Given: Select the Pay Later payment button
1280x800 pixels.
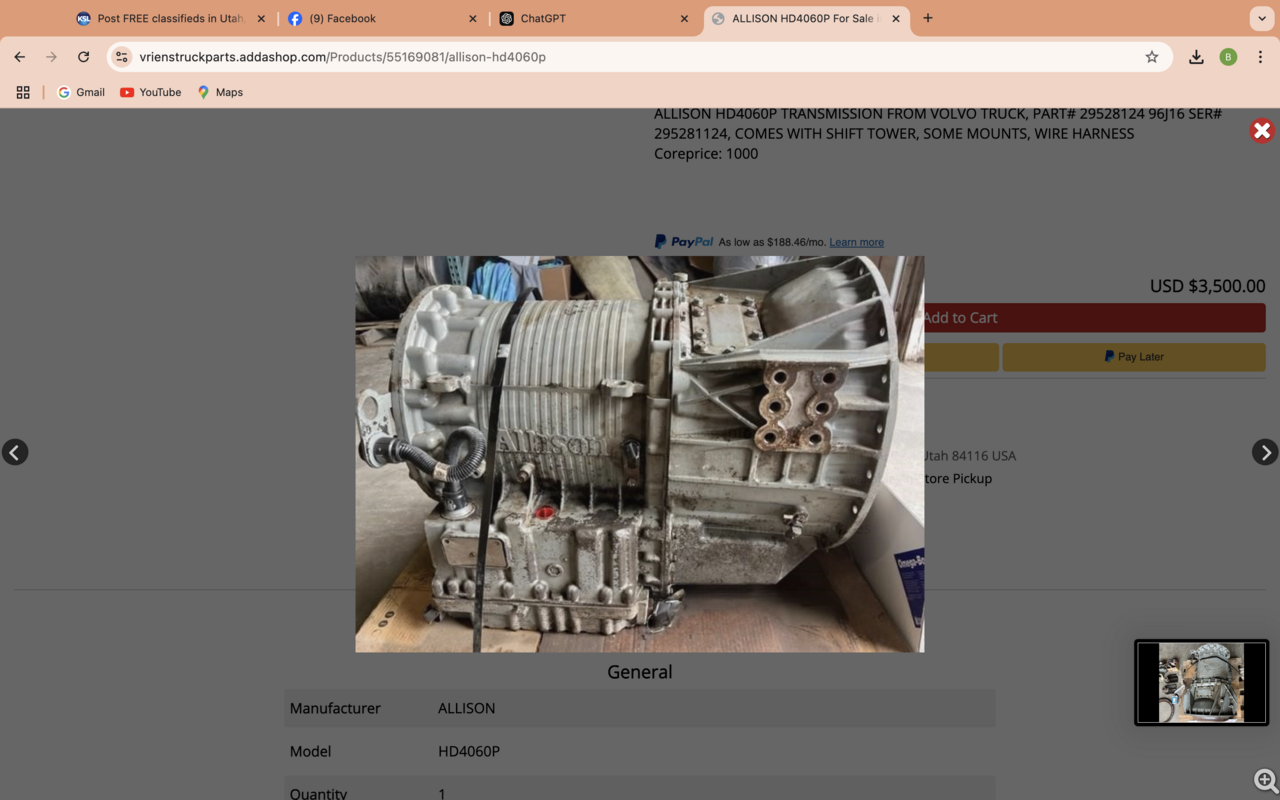Looking at the screenshot, I should tap(1133, 356).
